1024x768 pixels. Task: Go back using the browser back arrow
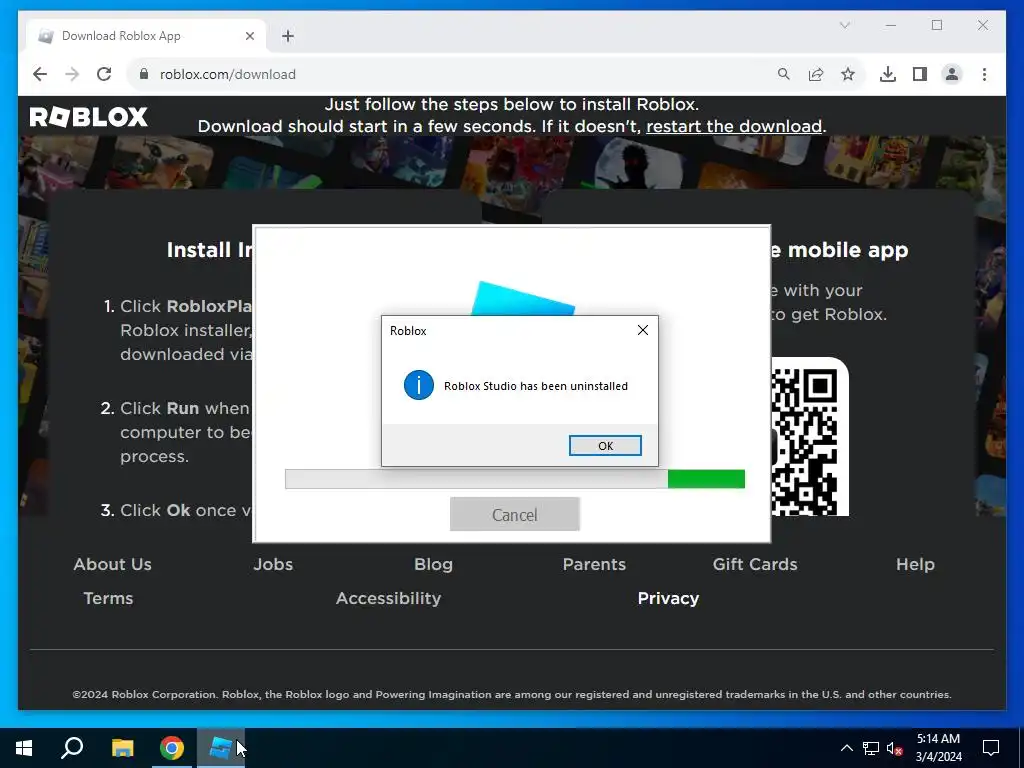point(40,74)
